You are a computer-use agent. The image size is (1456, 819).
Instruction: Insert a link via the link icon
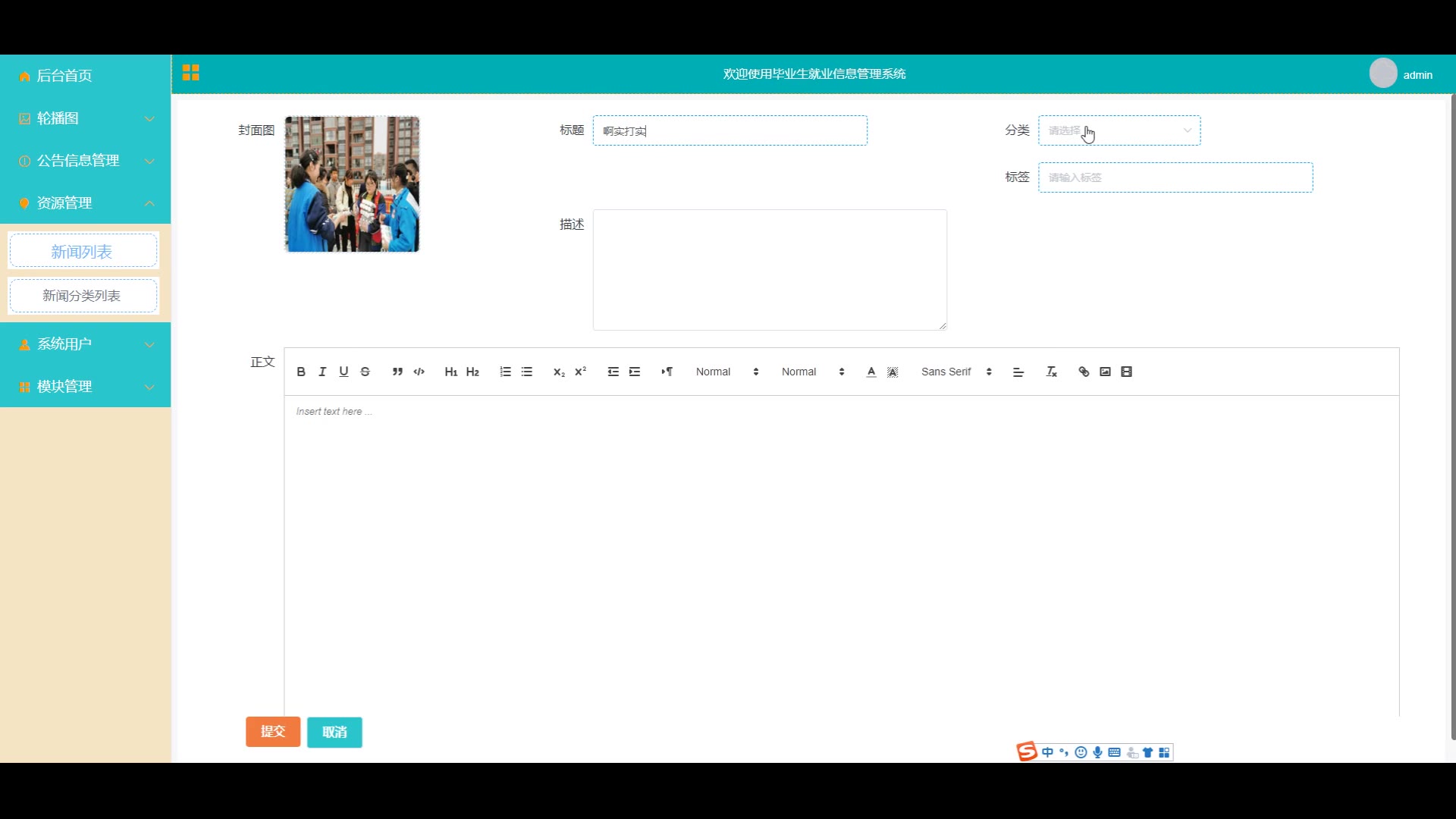point(1084,372)
